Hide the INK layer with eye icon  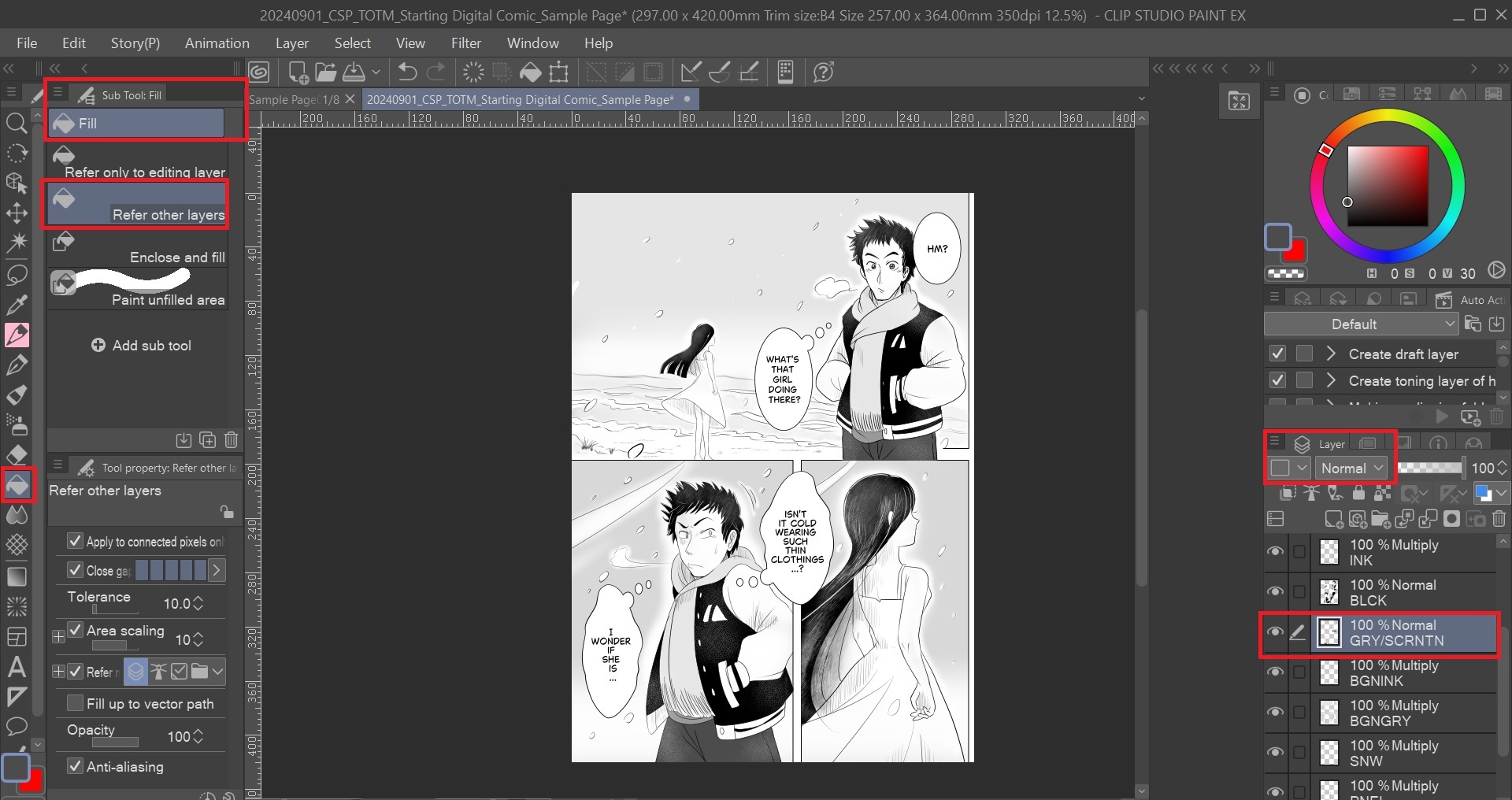1275,552
